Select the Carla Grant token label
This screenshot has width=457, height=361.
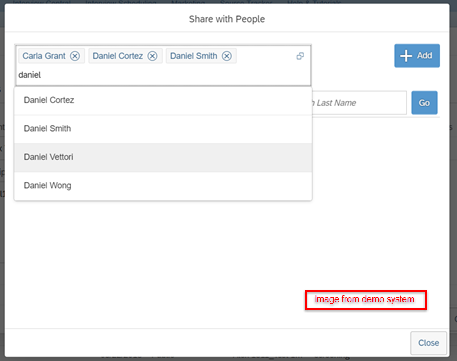click(x=44, y=56)
